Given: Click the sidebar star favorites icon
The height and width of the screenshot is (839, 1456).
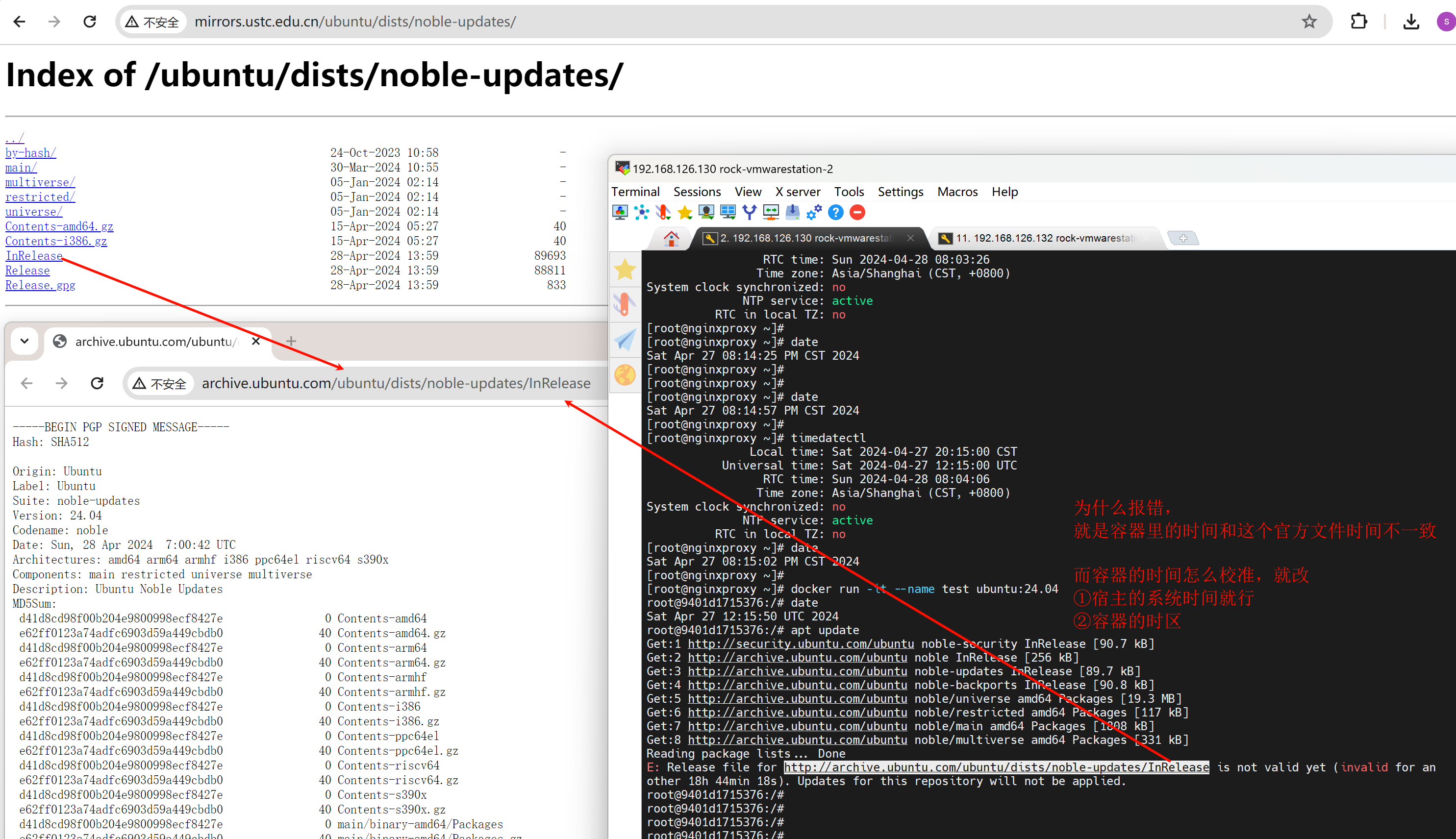Looking at the screenshot, I should pyautogui.click(x=625, y=270).
